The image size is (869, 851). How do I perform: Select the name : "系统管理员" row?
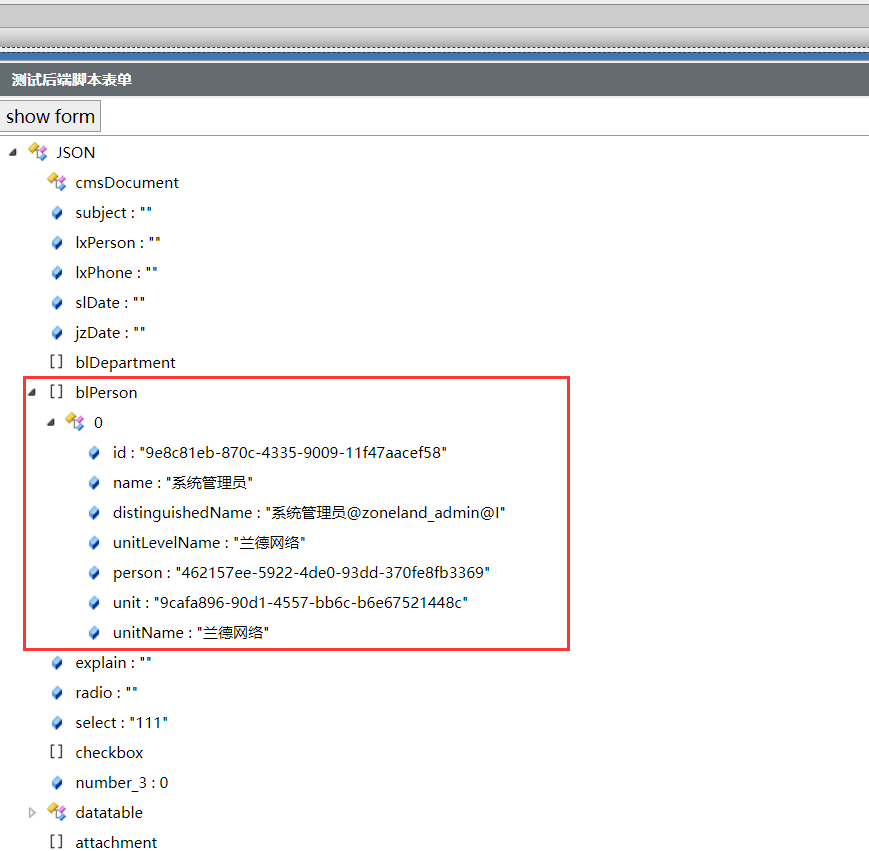(183, 483)
